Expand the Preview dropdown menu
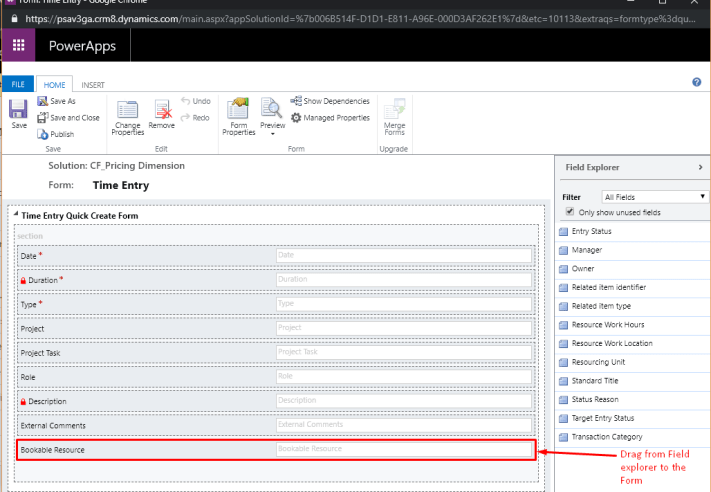 pos(272,133)
